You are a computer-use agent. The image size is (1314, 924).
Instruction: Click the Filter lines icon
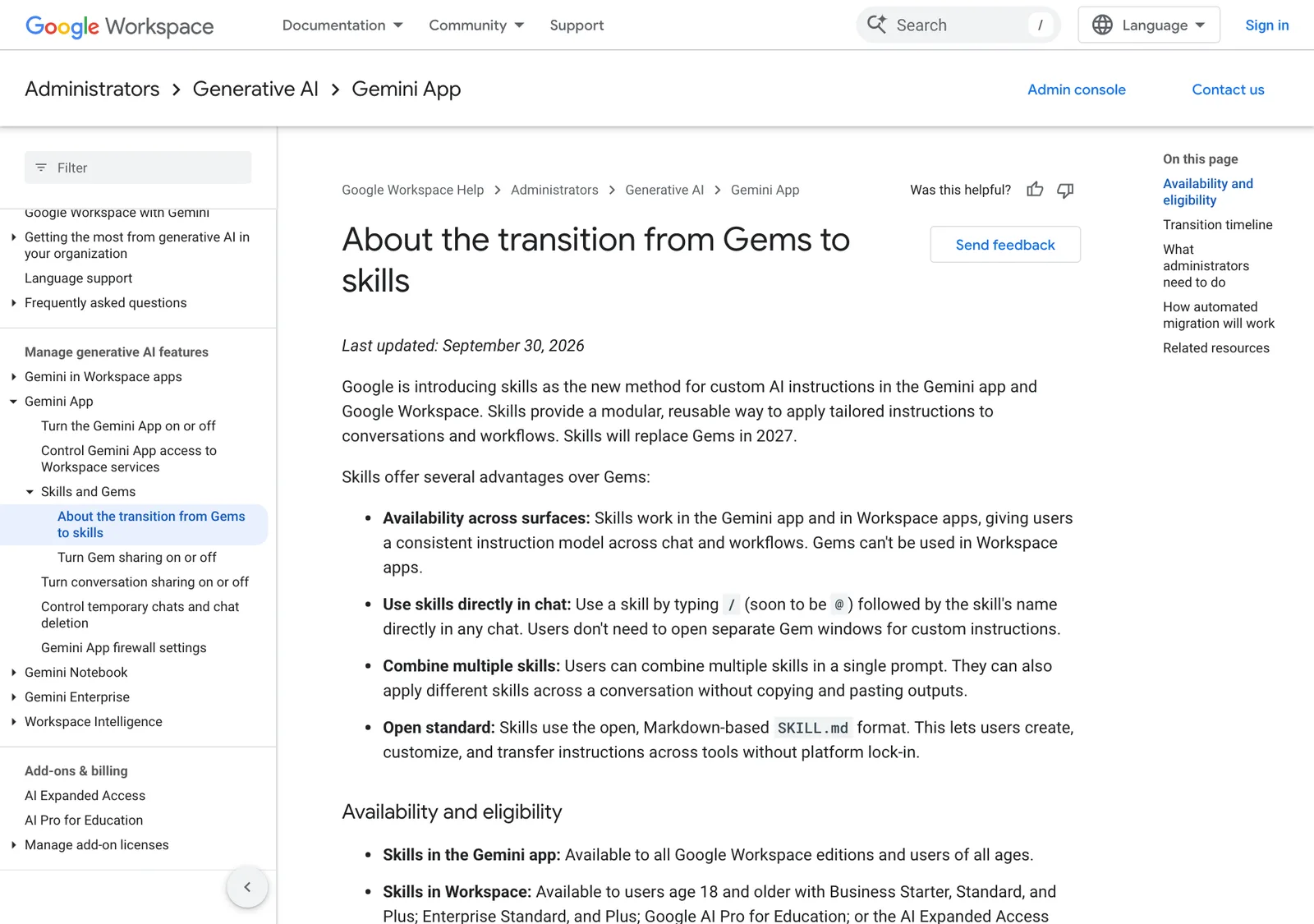41,168
